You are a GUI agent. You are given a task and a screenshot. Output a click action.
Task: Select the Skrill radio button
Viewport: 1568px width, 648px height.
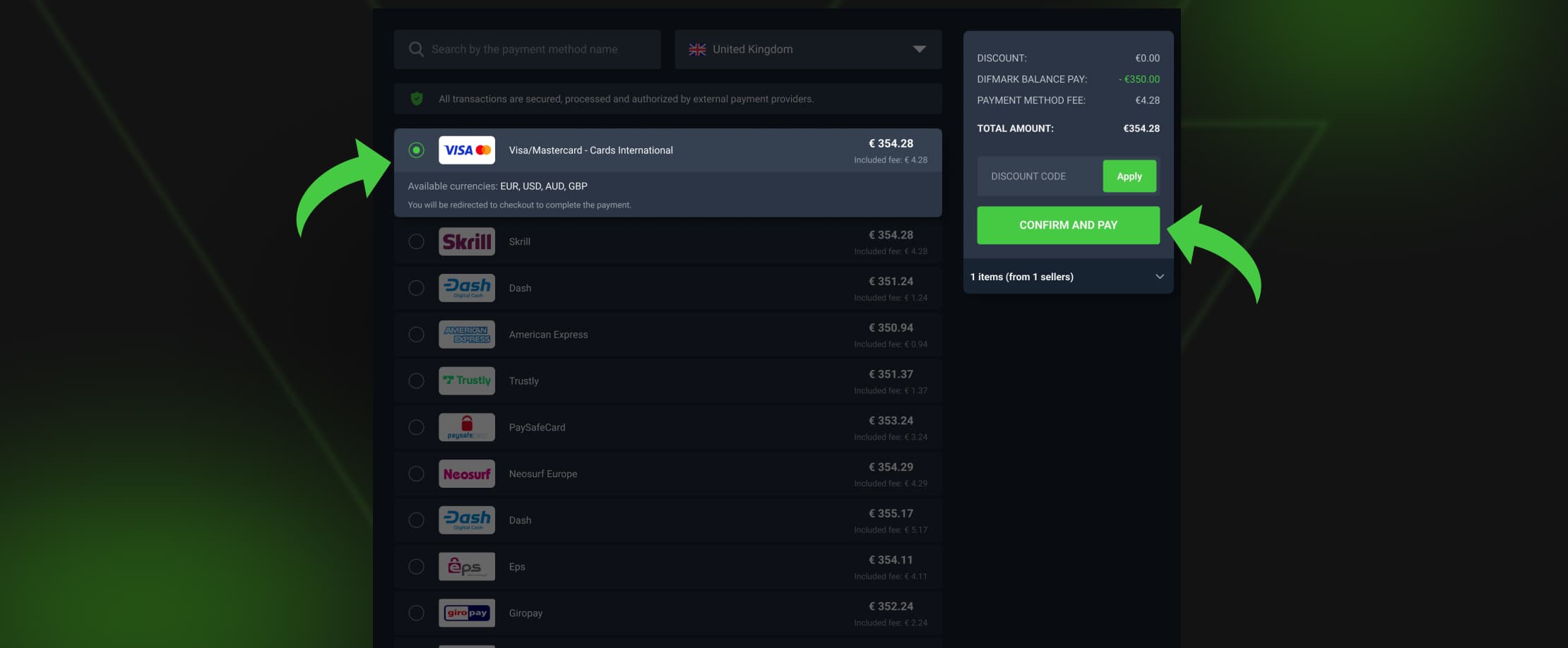[x=416, y=241]
